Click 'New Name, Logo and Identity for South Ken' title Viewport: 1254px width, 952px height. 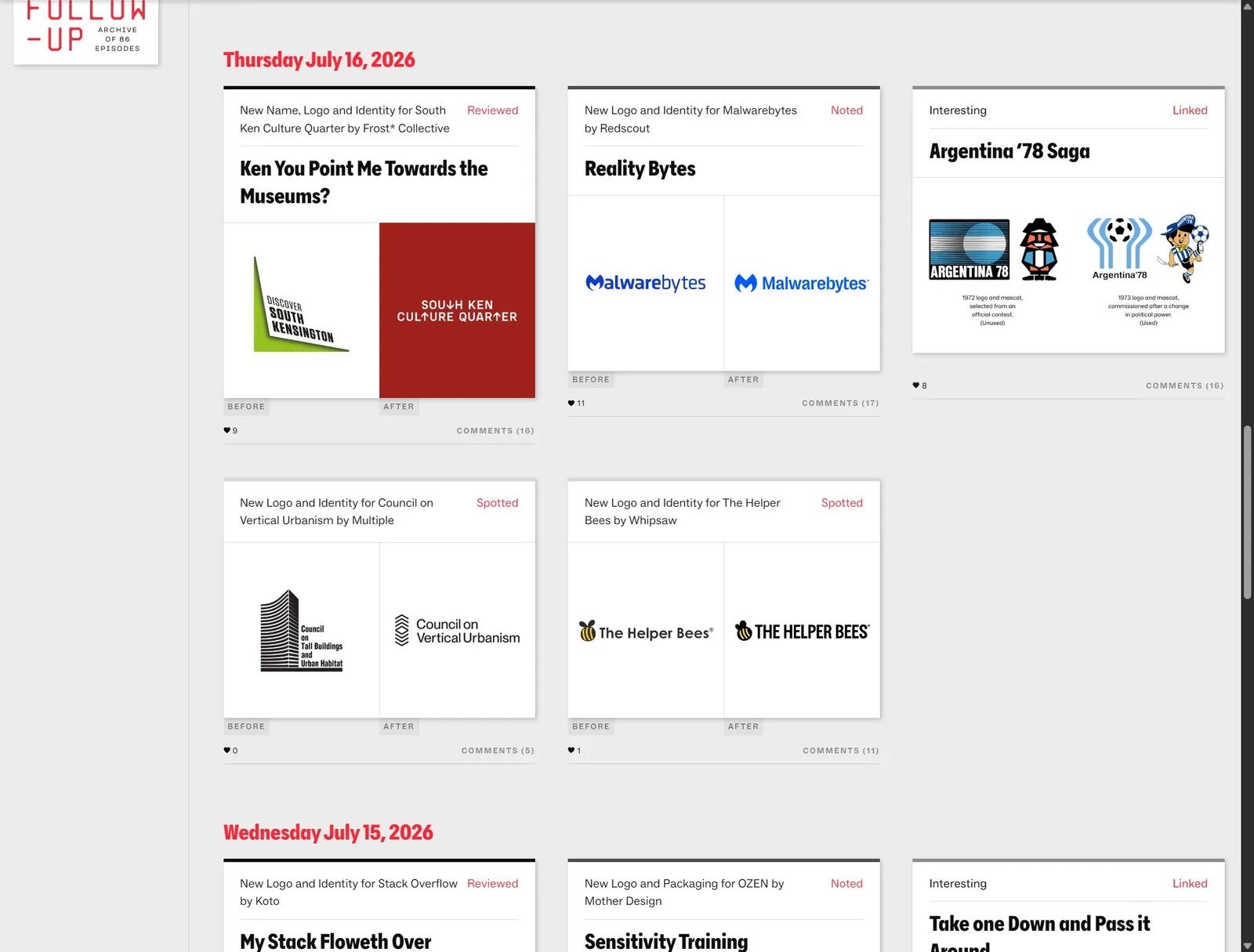pyautogui.click(x=345, y=119)
